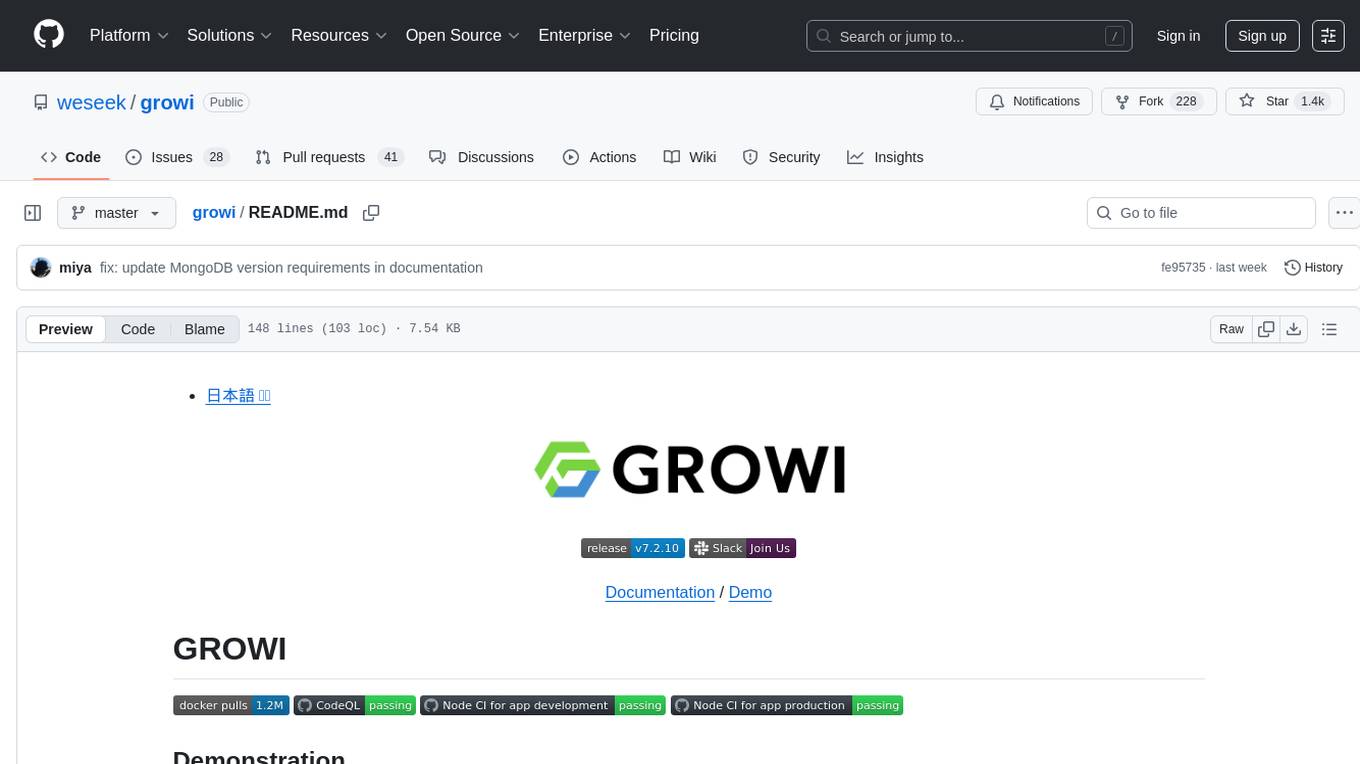Select the Preview view toggle
Image resolution: width=1360 pixels, height=764 pixels.
[x=66, y=329]
